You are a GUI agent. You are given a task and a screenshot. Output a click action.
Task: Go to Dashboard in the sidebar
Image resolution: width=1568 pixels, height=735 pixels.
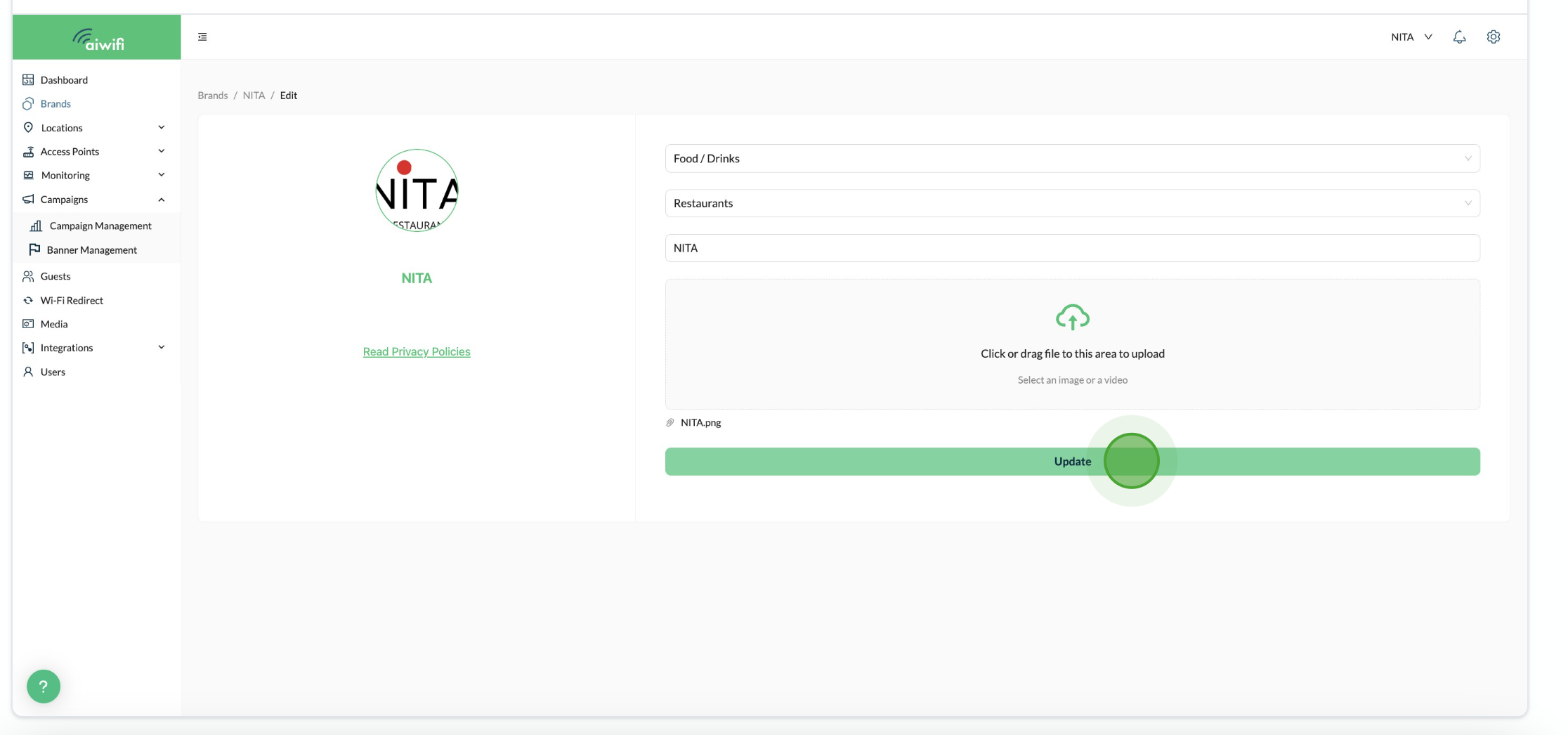tap(64, 79)
